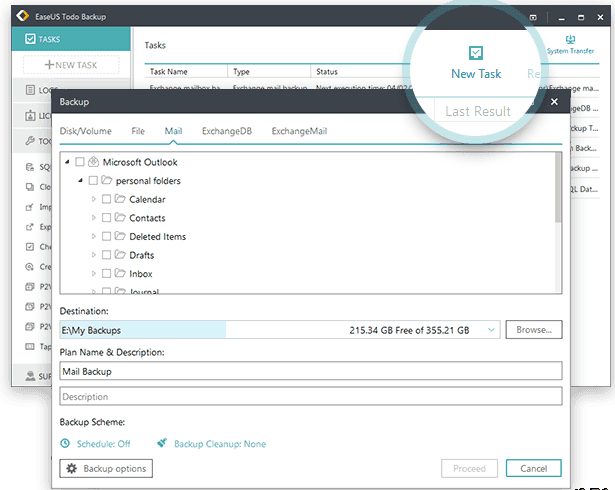
Task: Click the Microsoft Outlook mailbox icon
Action: (93, 162)
